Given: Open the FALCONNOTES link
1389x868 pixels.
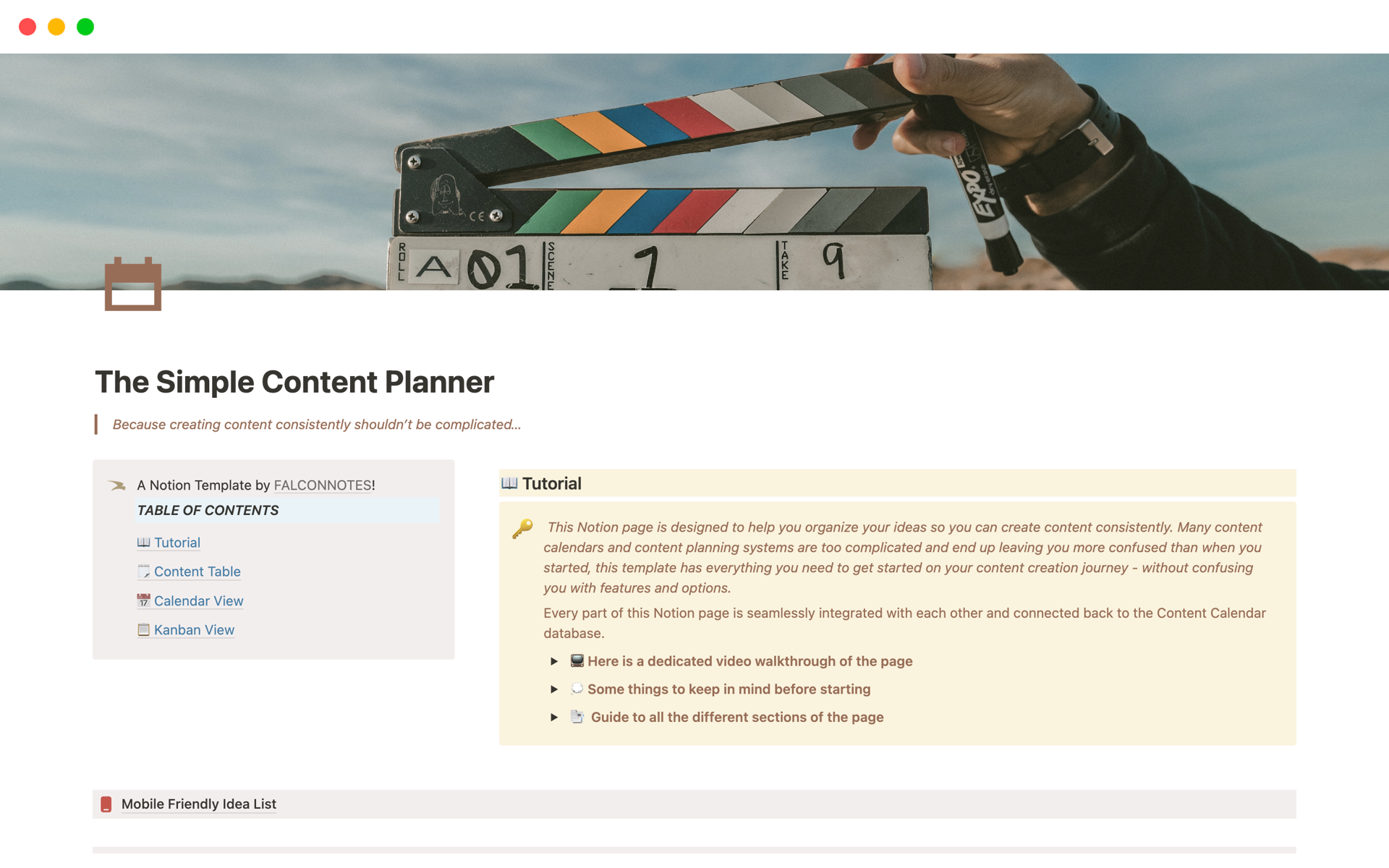Looking at the screenshot, I should point(322,485).
